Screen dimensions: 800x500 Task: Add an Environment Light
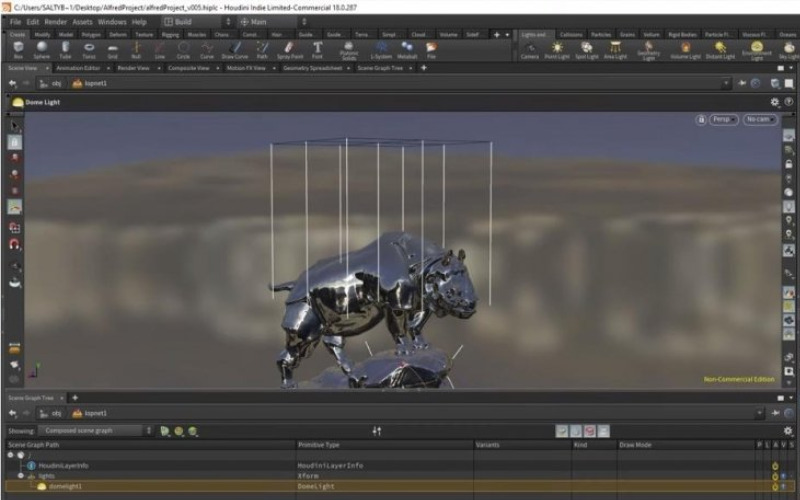tap(757, 51)
